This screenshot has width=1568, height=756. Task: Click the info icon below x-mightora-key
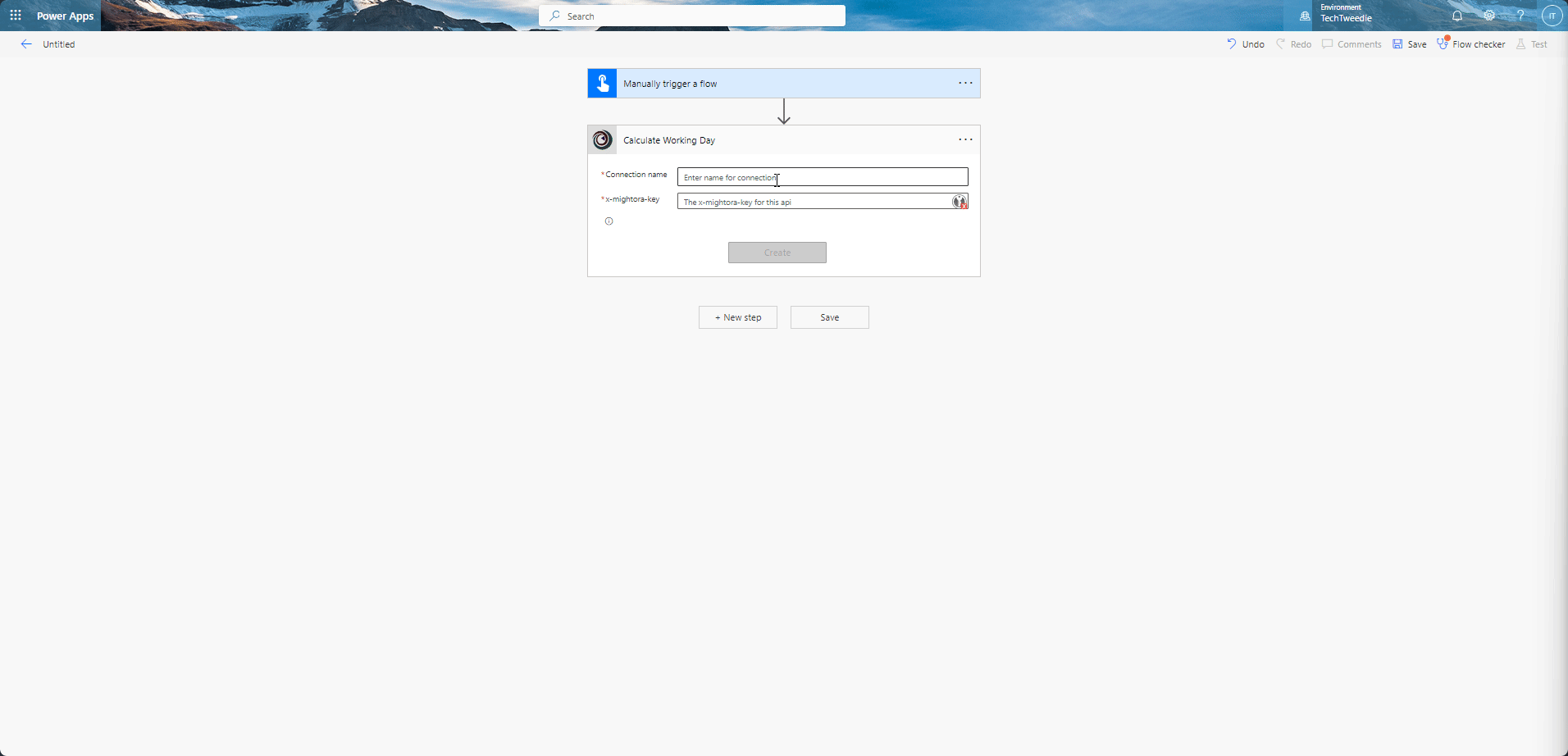[609, 221]
